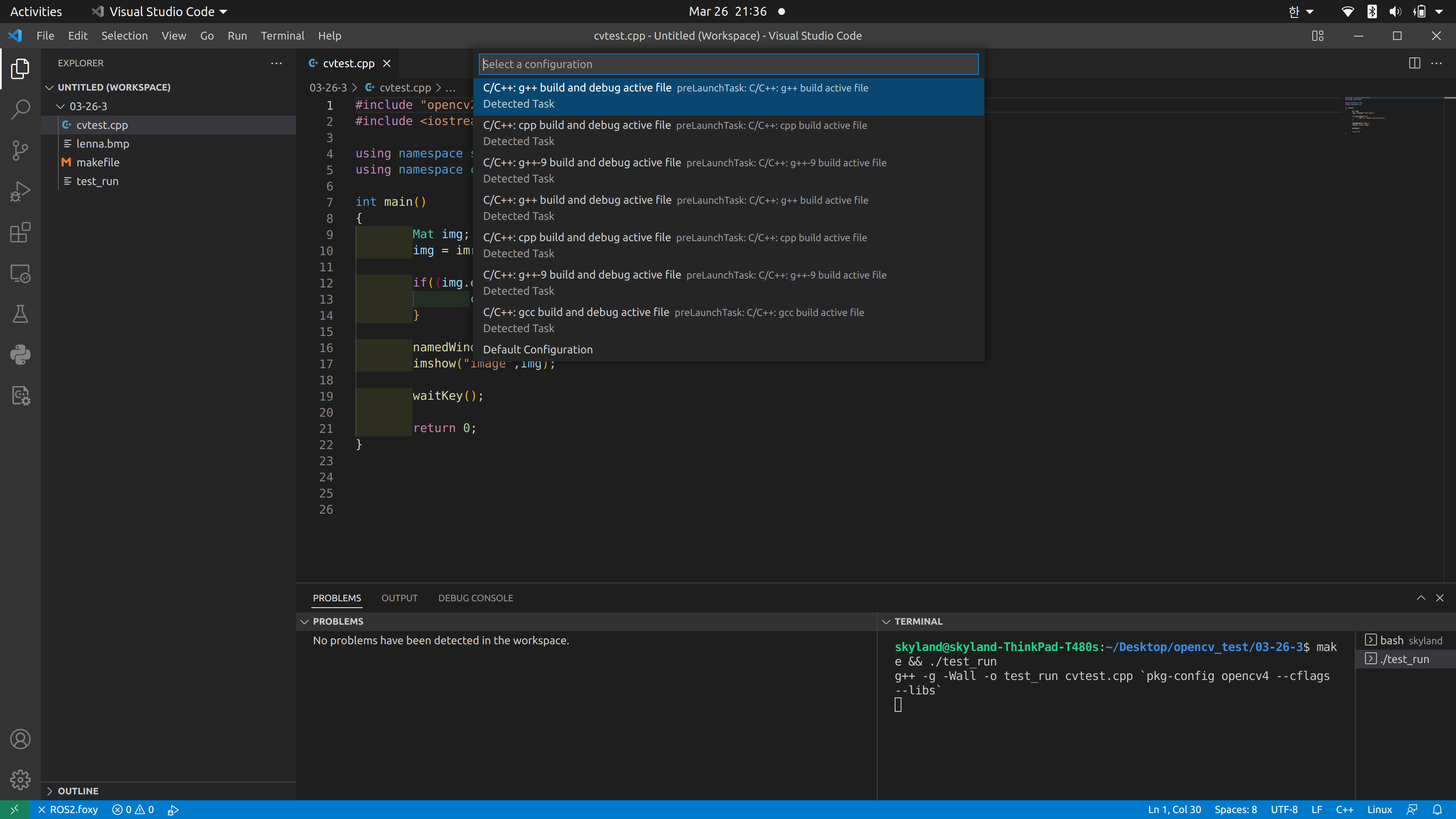This screenshot has height=819, width=1456.
Task: Choose the Default Configuration option
Action: (x=728, y=349)
